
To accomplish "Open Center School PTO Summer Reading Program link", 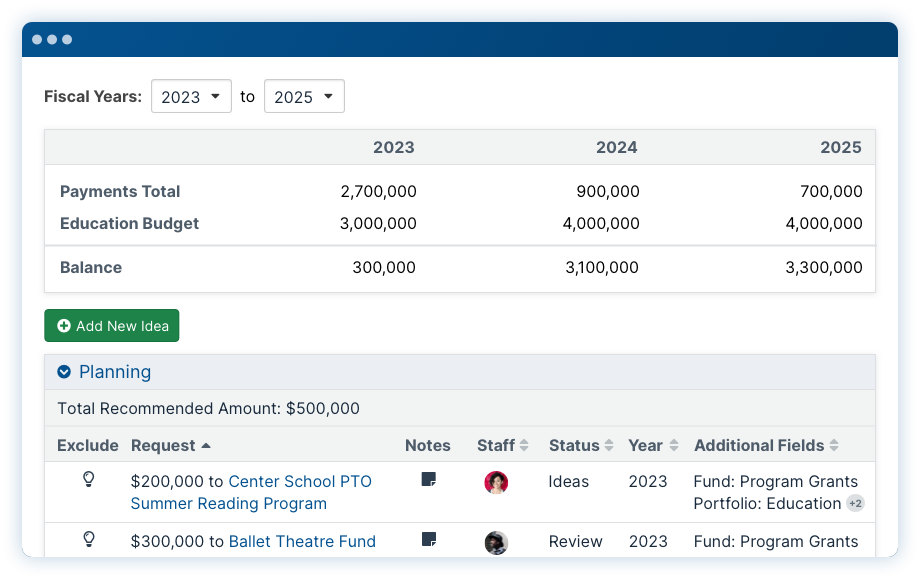I will pos(251,492).
